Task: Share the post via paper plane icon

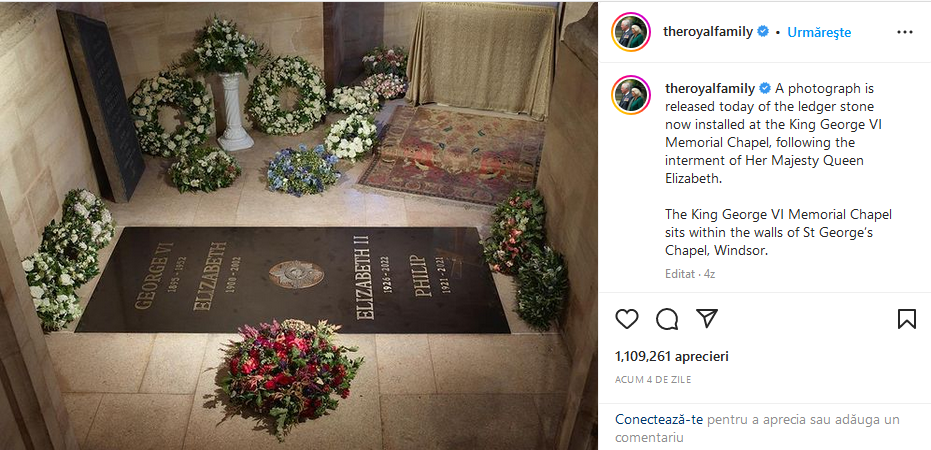Action: click(x=707, y=318)
